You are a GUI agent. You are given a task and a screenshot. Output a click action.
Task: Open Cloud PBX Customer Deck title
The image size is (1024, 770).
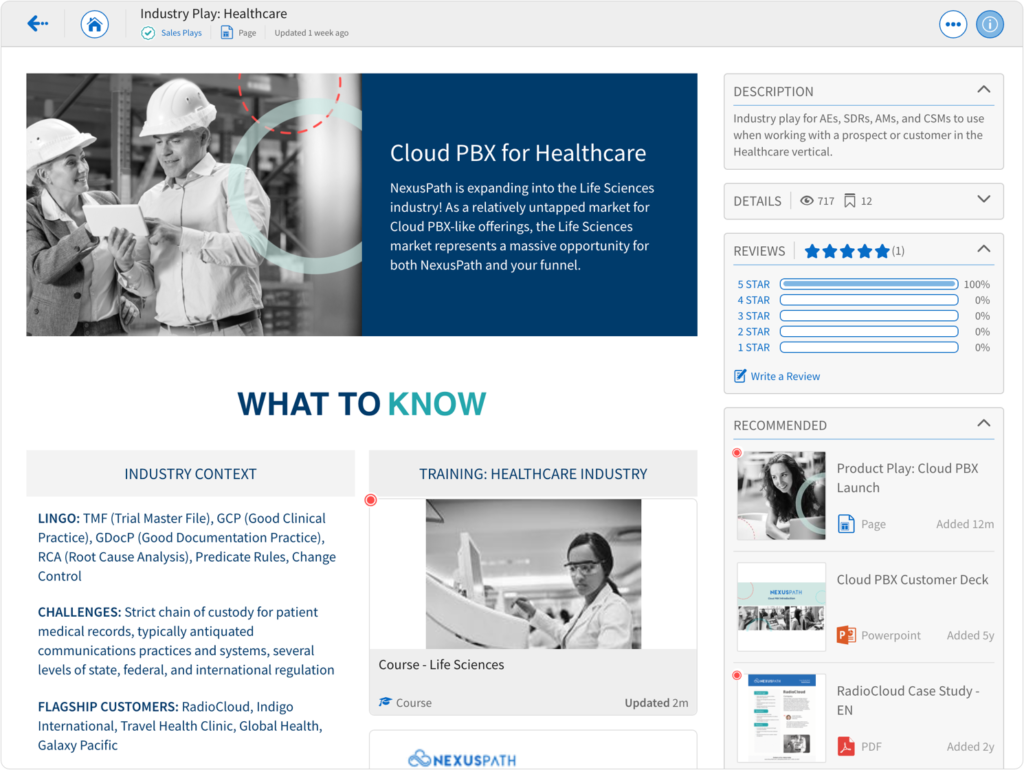pos(912,579)
